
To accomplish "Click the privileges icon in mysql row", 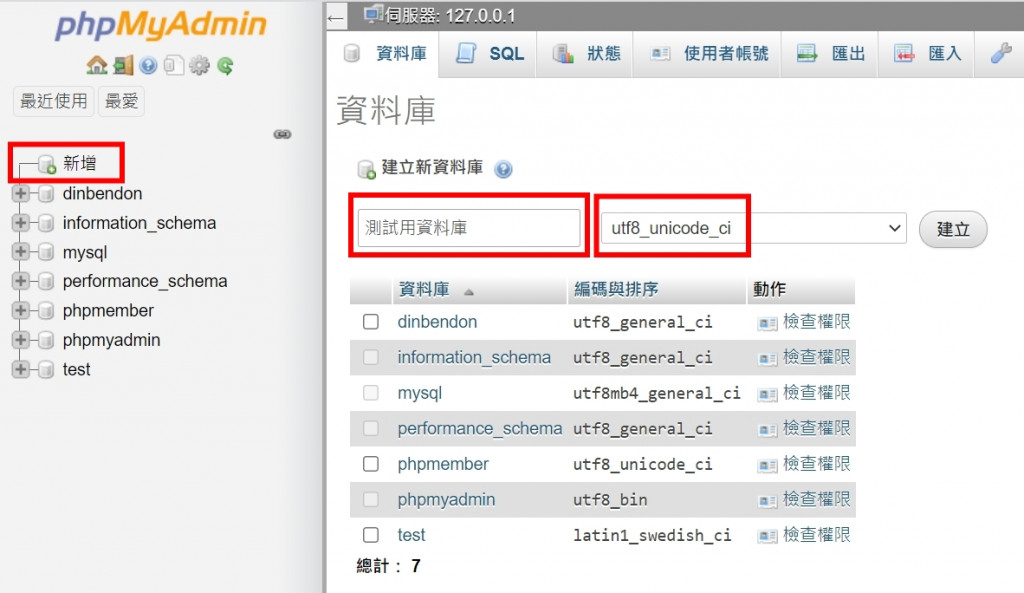I will (767, 394).
